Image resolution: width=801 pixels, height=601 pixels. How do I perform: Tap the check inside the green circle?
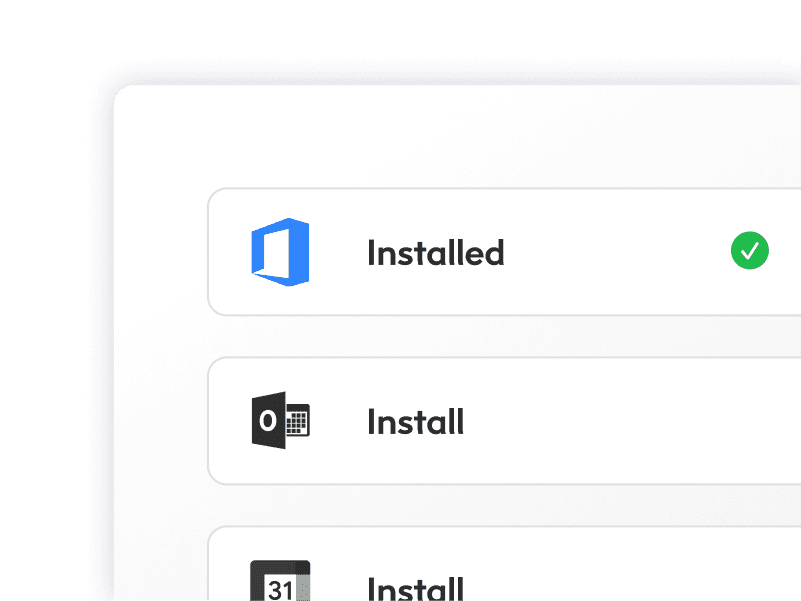[750, 251]
